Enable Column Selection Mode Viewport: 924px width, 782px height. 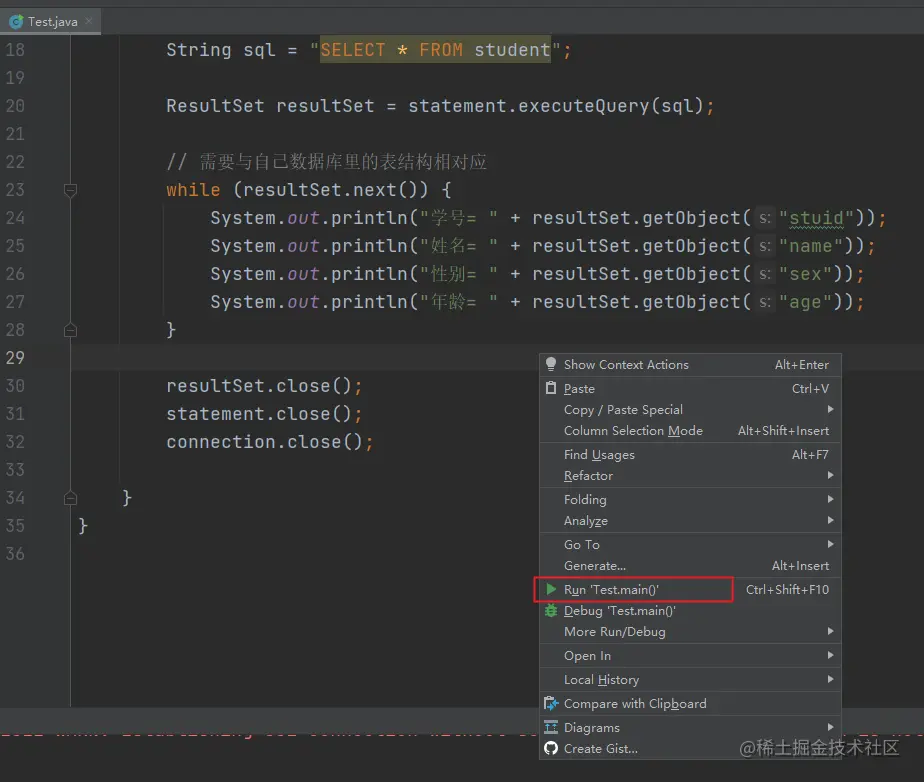(690, 431)
